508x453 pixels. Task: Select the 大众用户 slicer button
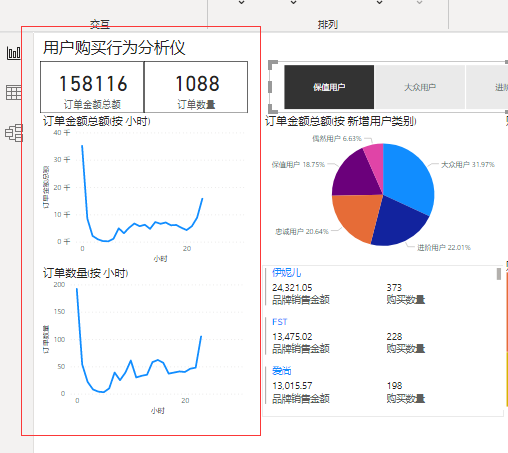(x=420, y=87)
